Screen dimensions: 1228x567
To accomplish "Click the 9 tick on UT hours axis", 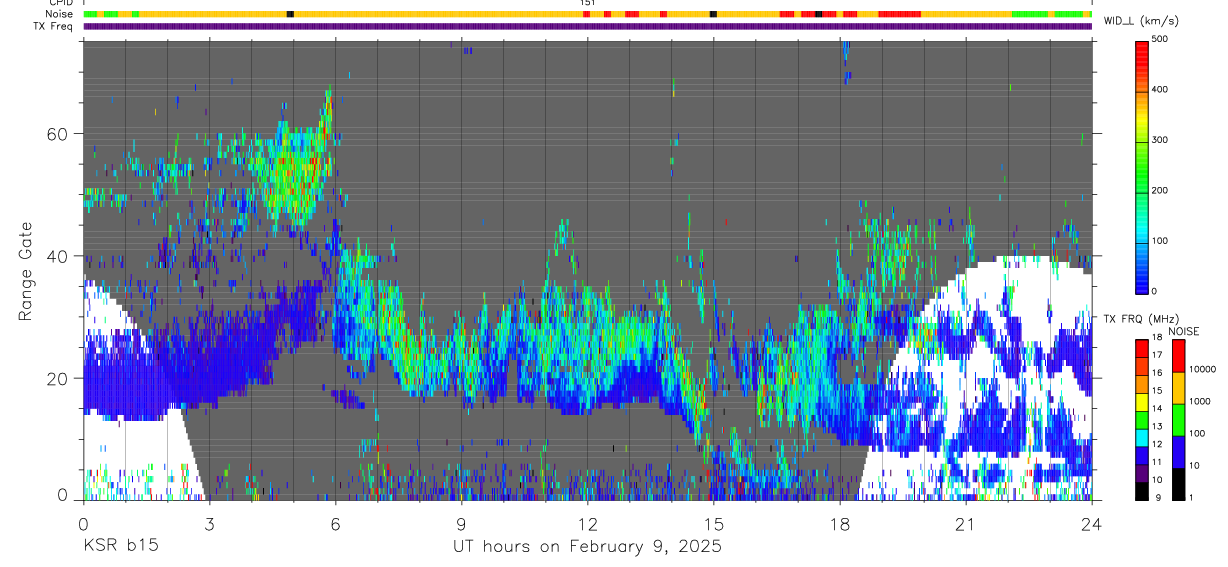I will coord(461,523).
